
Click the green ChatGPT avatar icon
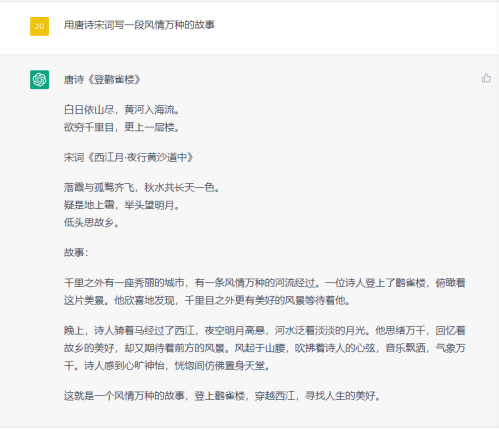click(39, 80)
